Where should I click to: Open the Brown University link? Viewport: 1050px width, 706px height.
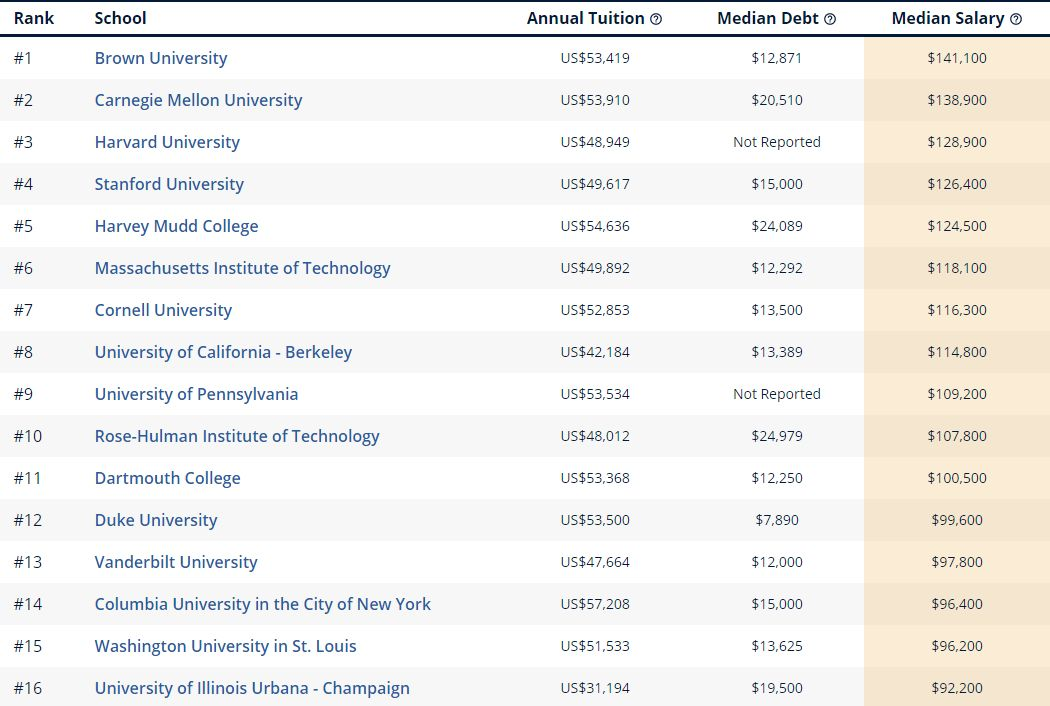161,58
